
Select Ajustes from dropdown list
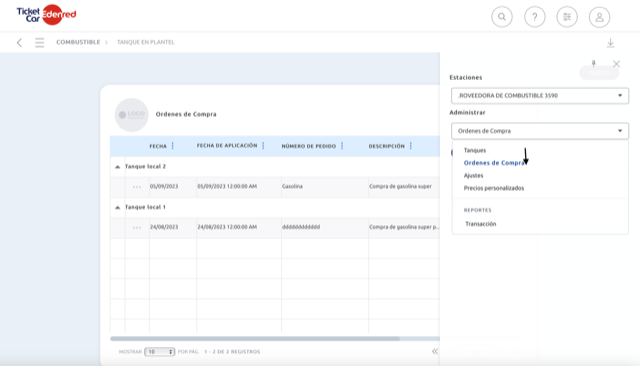click(473, 175)
